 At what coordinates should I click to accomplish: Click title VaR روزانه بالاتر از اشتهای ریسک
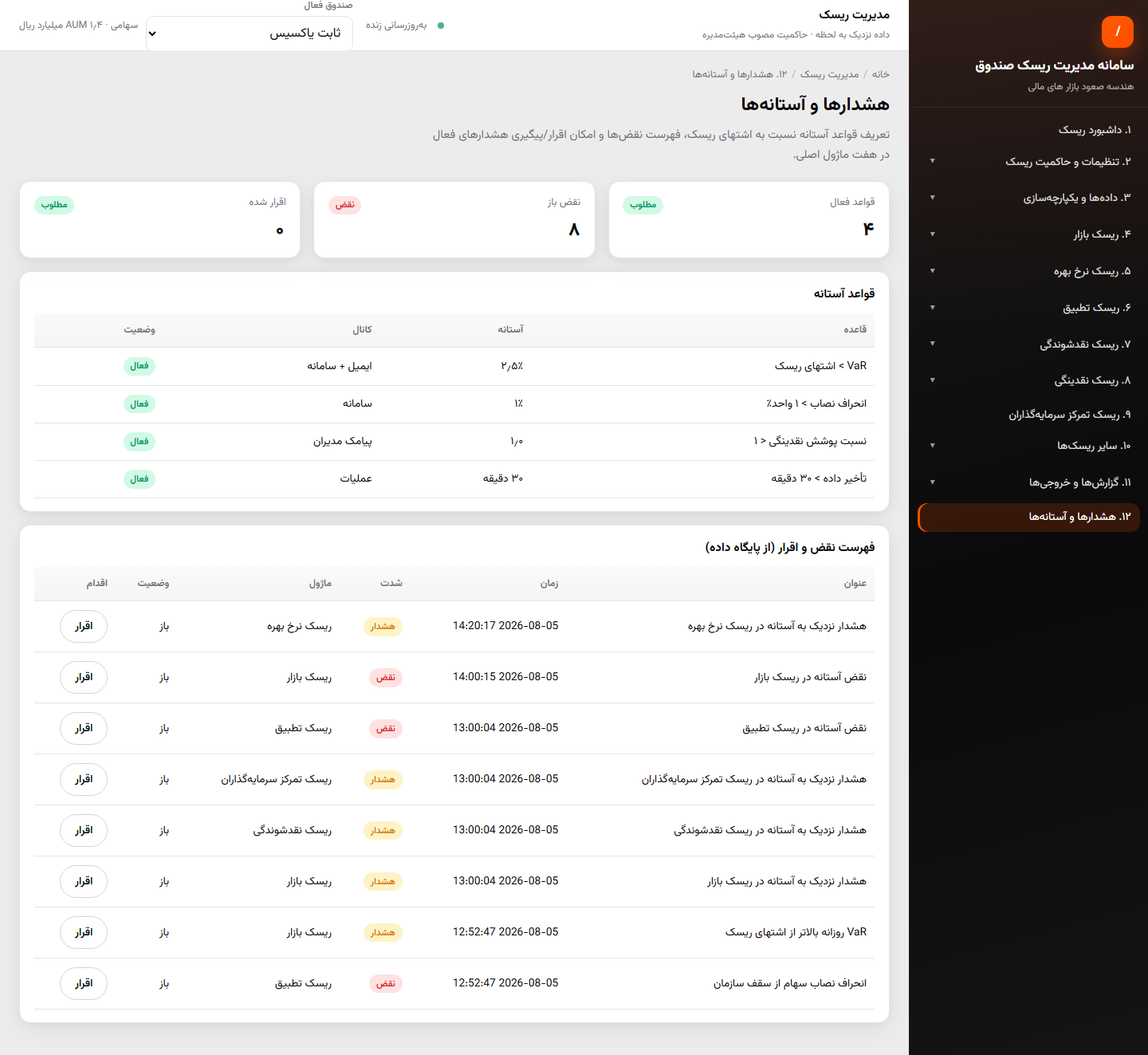point(796,932)
